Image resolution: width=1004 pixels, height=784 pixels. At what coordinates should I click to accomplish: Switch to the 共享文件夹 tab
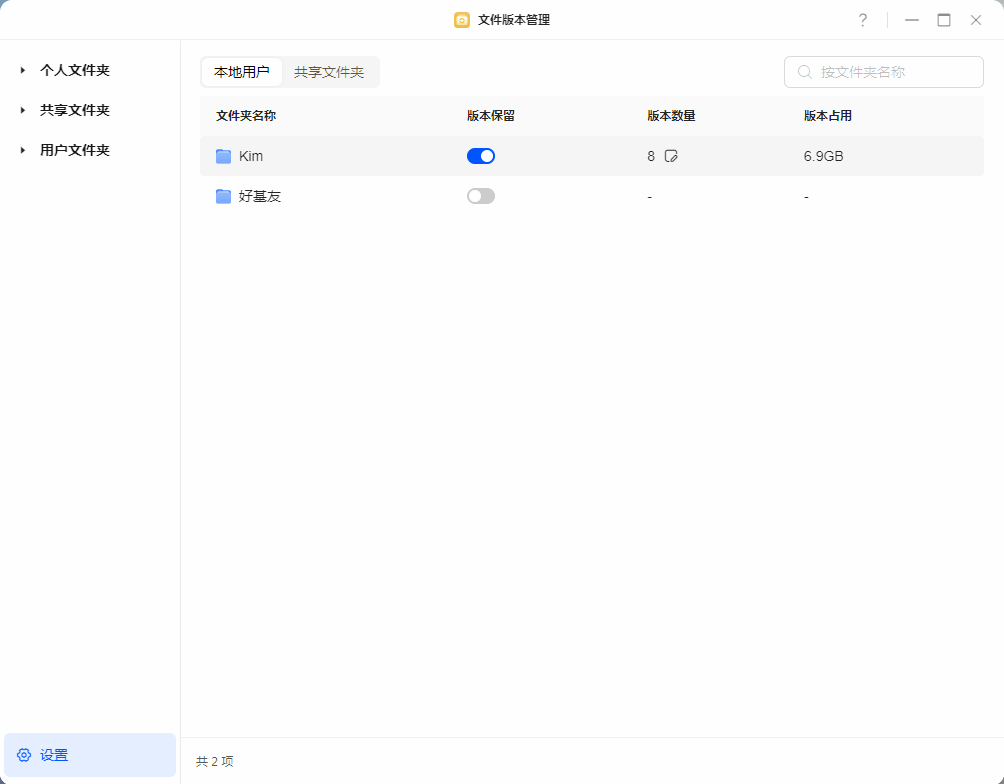(x=329, y=72)
